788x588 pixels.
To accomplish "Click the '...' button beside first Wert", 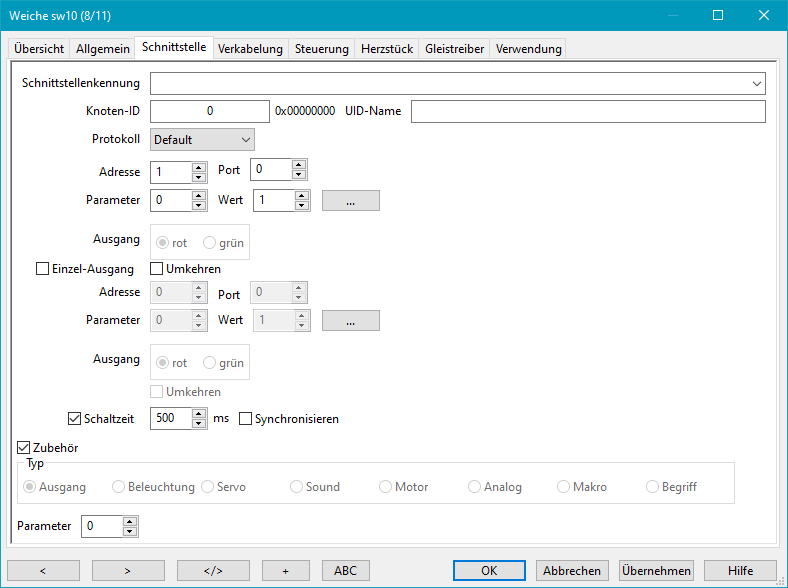I will tap(351, 200).
